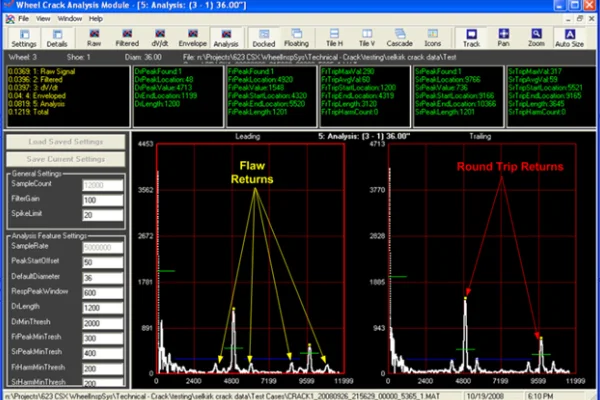
Task: Switch to the Filtered signal view
Action: (x=127, y=38)
